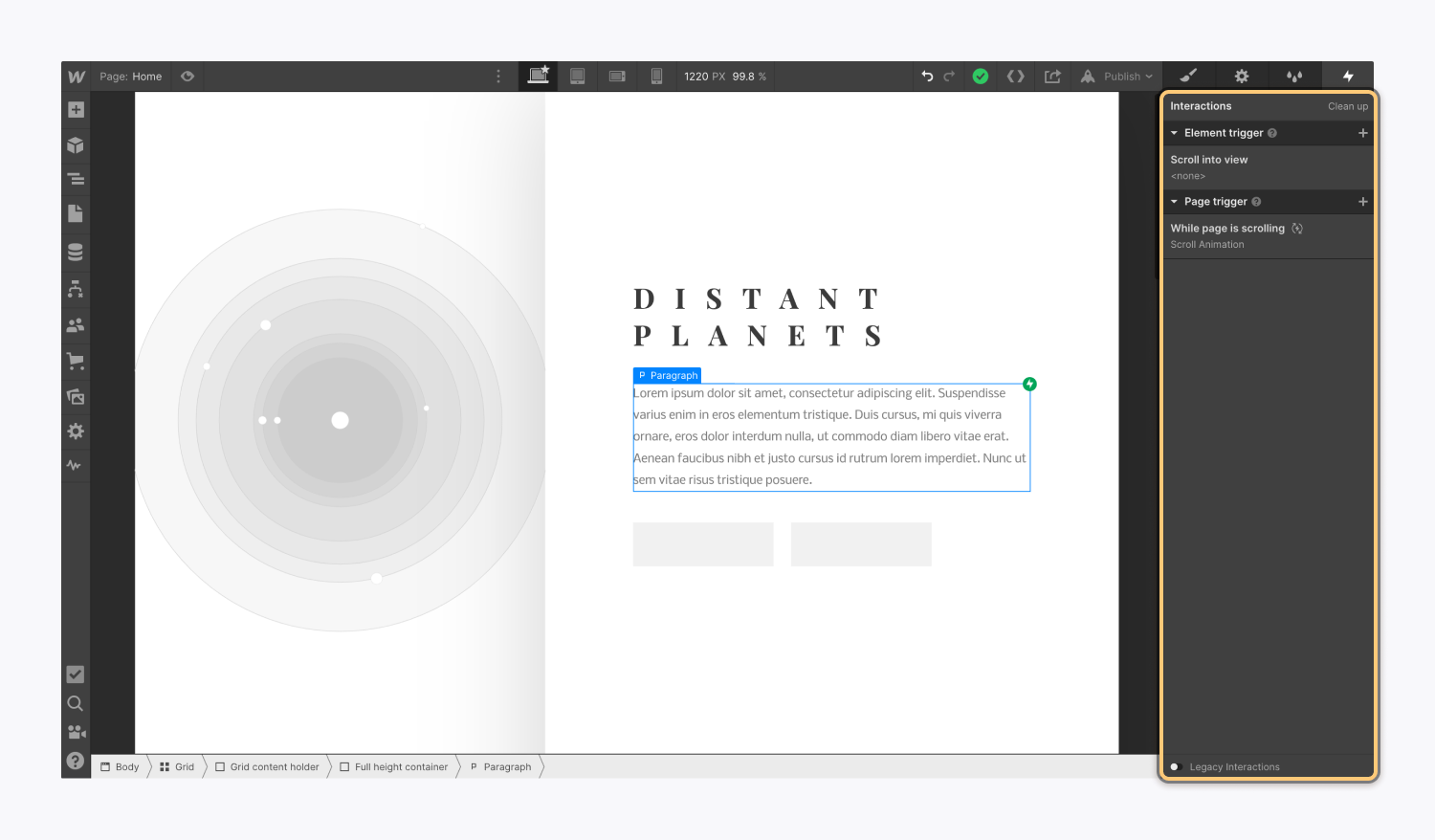The image size is (1435, 840).
Task: Select the first gray placeholder button
Action: click(703, 544)
